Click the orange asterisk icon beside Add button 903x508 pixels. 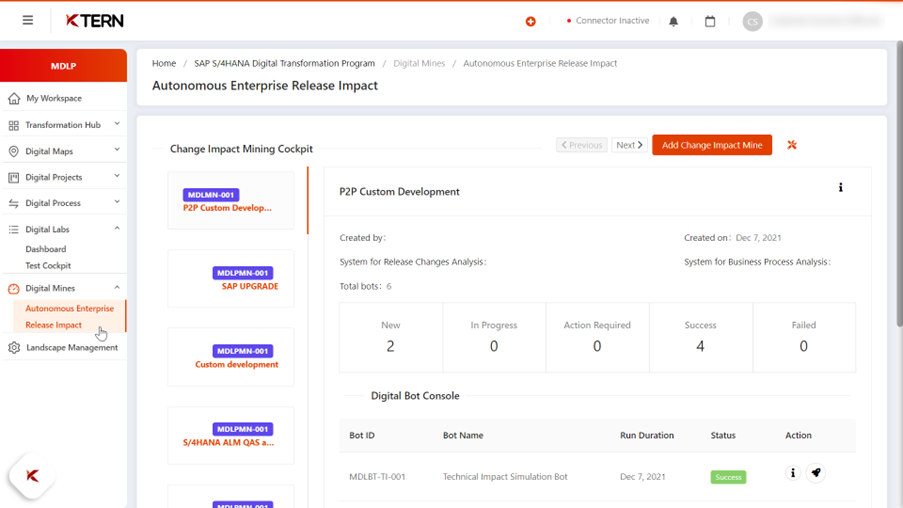click(x=792, y=145)
